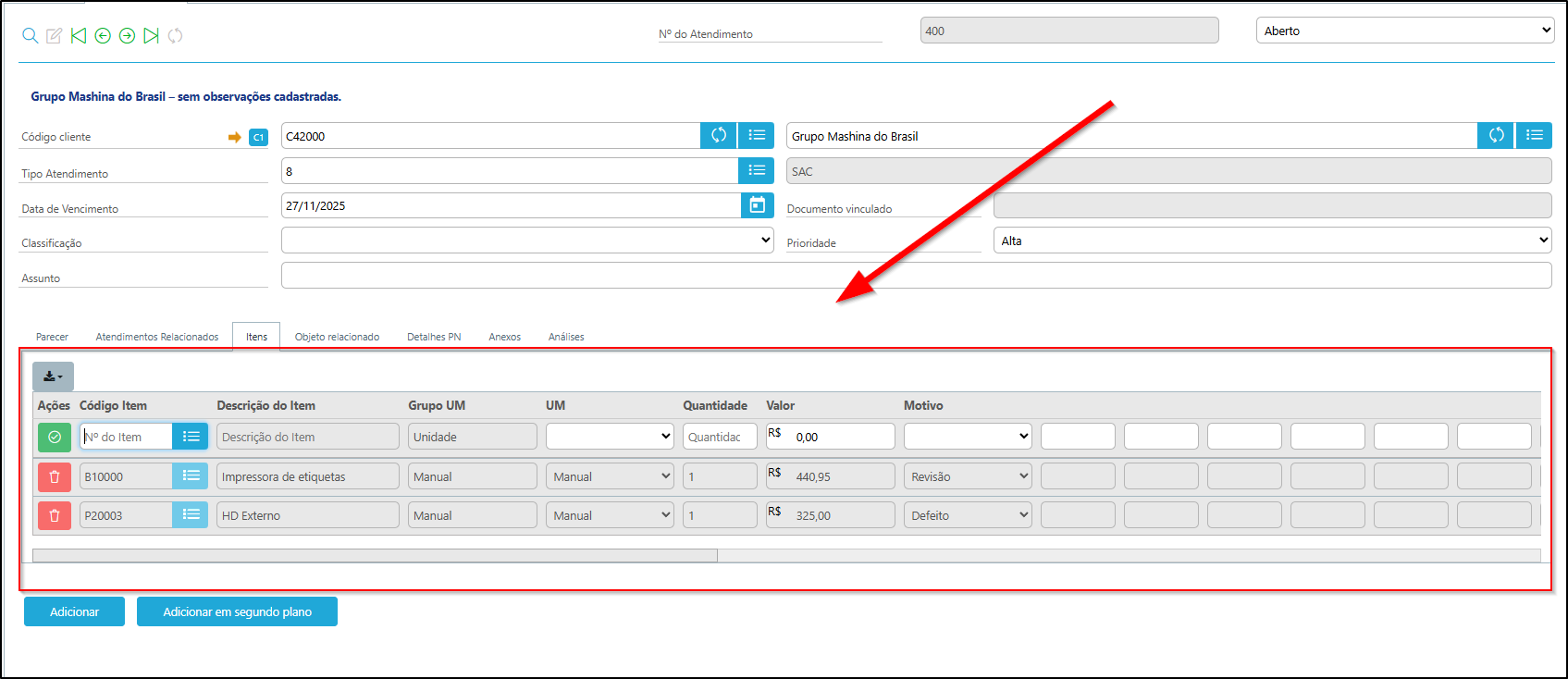
Task: Click the Adicionar button
Action: coord(74,611)
